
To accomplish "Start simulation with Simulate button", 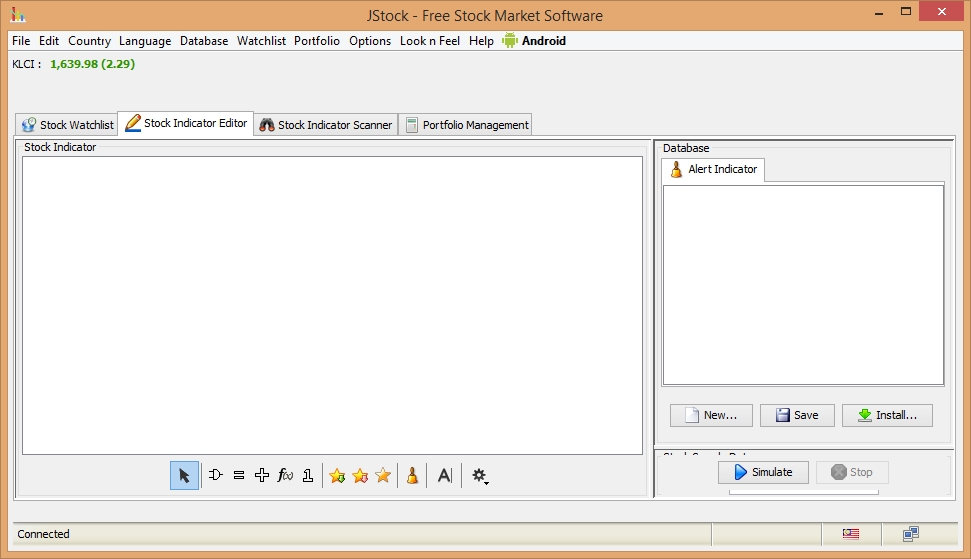I will tap(763, 472).
